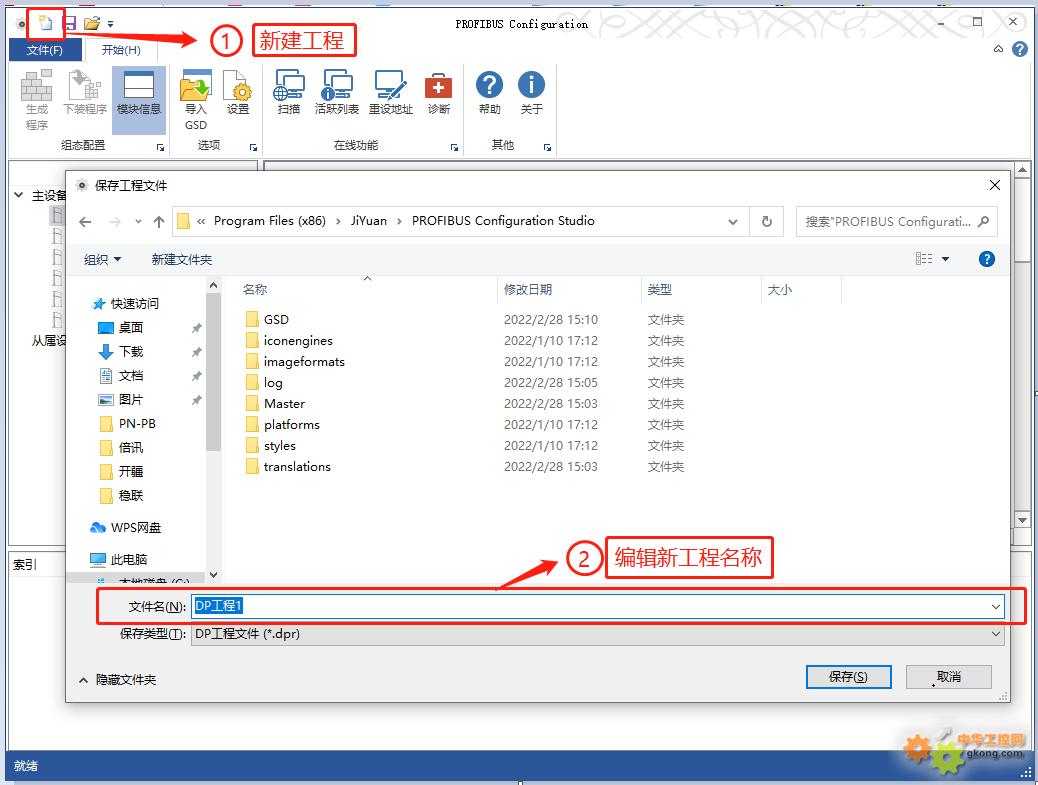The image size is (1038, 785).
Task: Click the 取消 button
Action: [x=949, y=676]
